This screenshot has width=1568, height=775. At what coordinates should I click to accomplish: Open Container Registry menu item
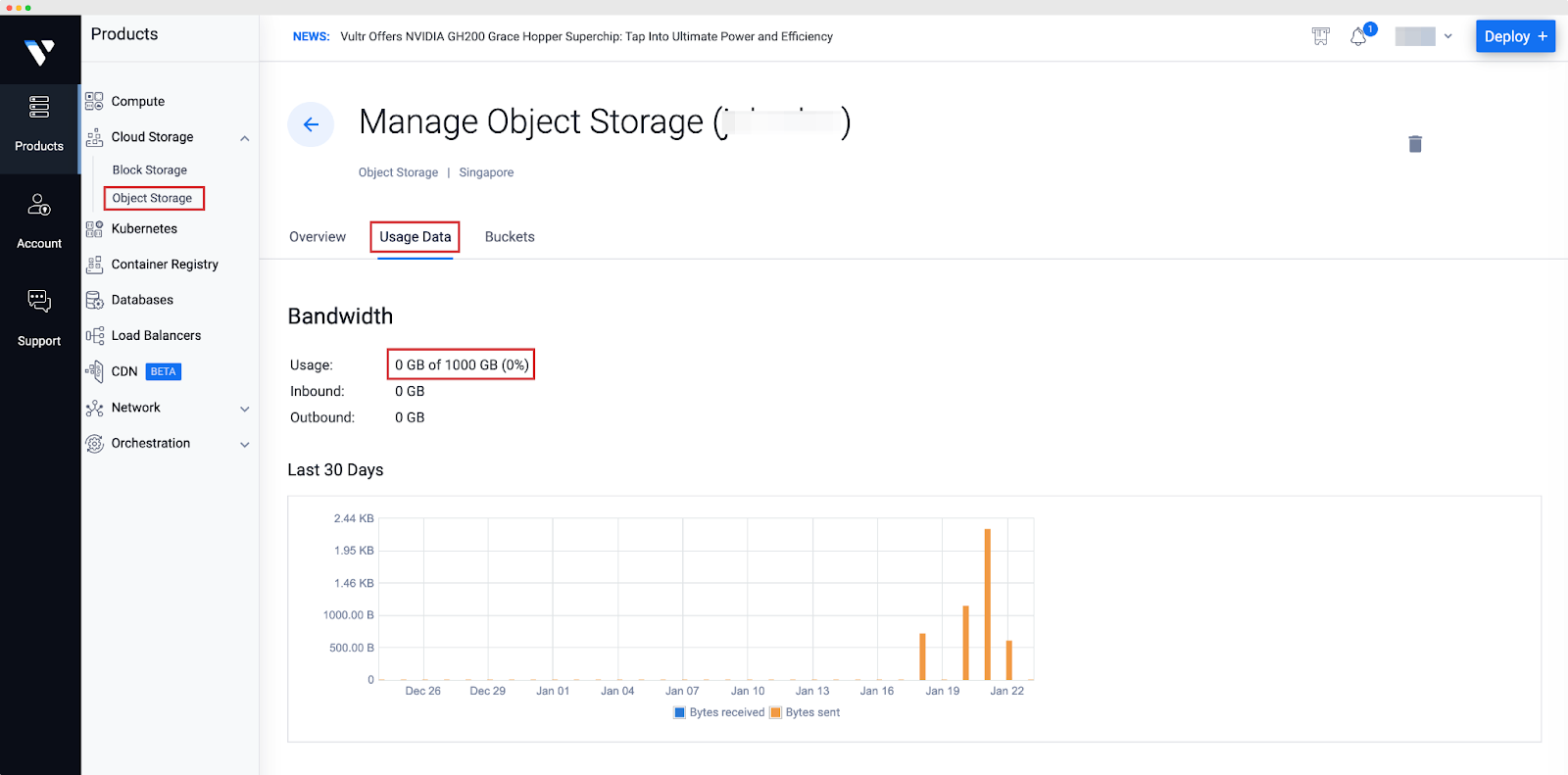165,265
